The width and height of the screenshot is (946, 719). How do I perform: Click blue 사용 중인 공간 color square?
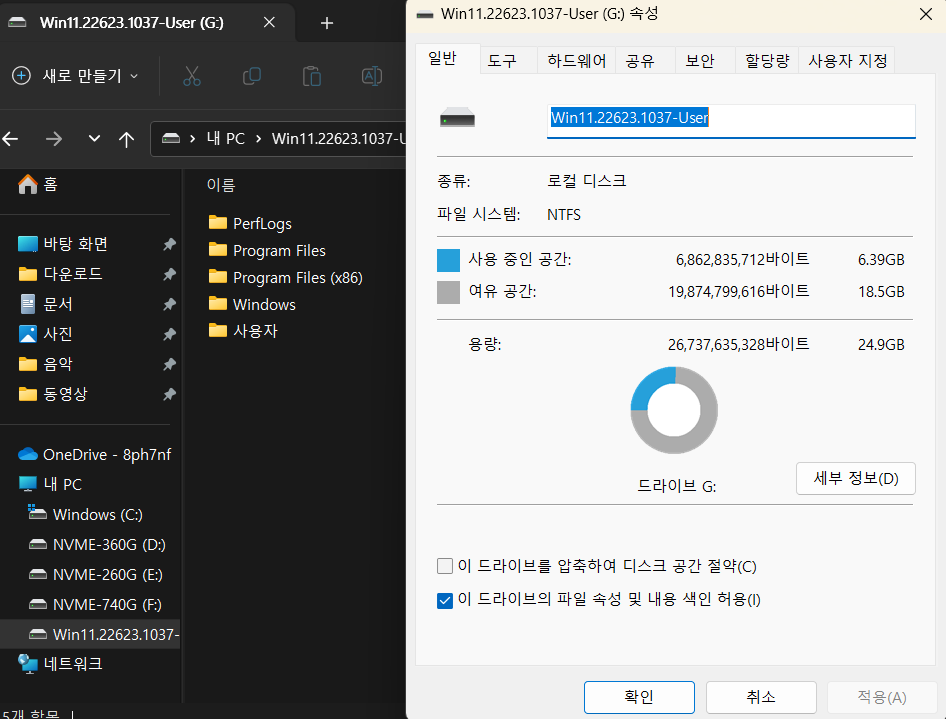point(448,261)
